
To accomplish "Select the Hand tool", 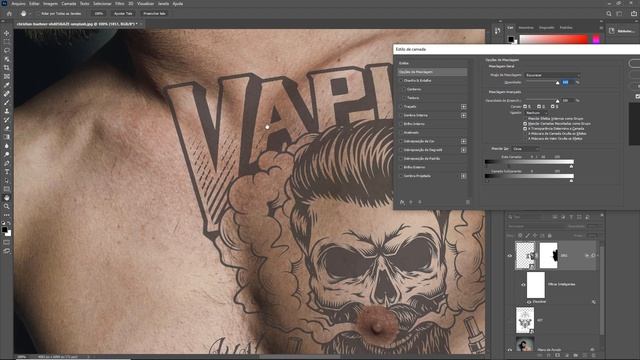I will (7, 198).
